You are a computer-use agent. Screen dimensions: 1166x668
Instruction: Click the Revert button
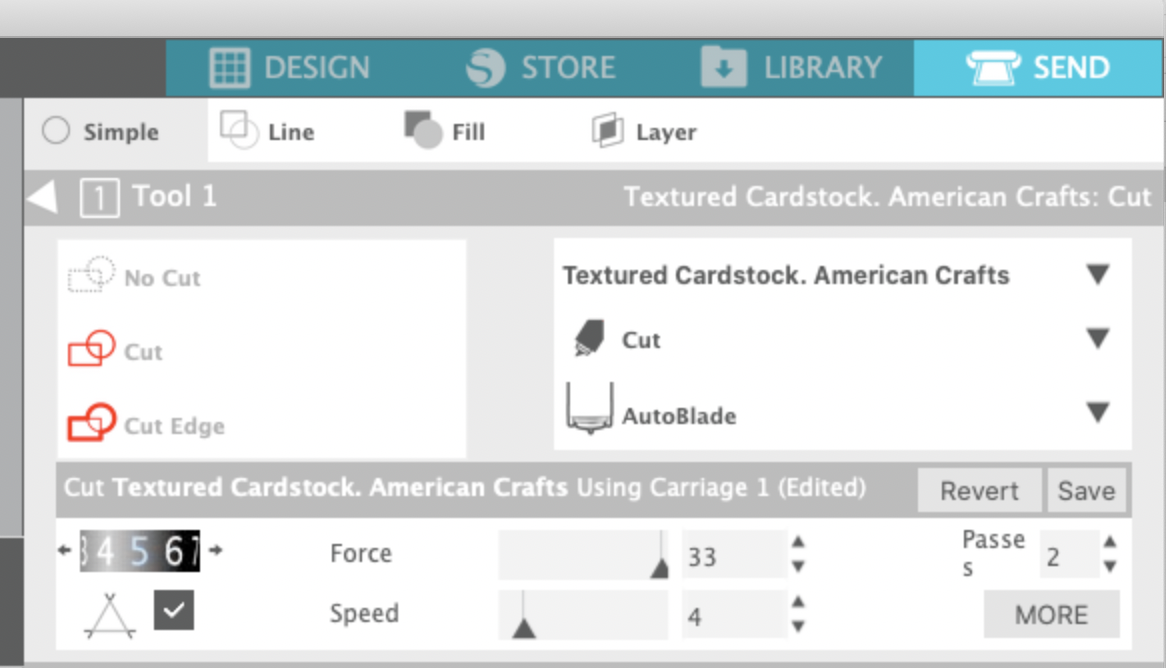[x=978, y=490]
